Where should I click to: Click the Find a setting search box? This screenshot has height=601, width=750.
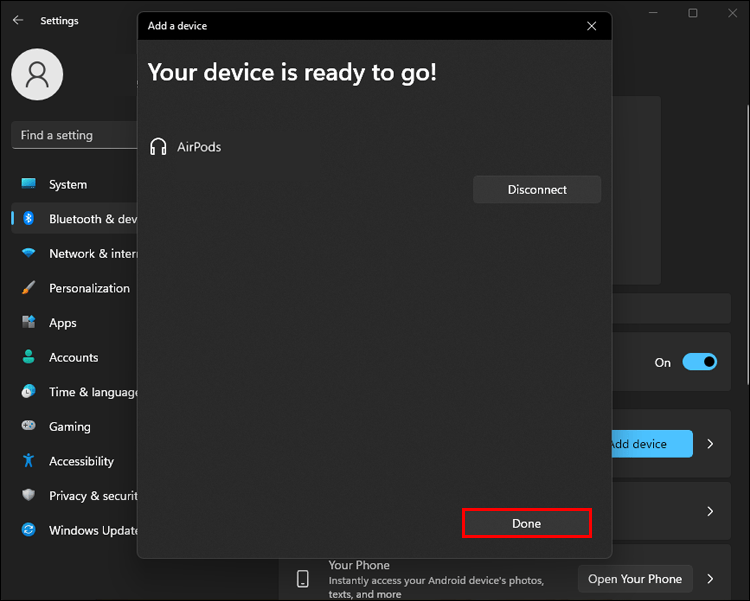point(75,135)
